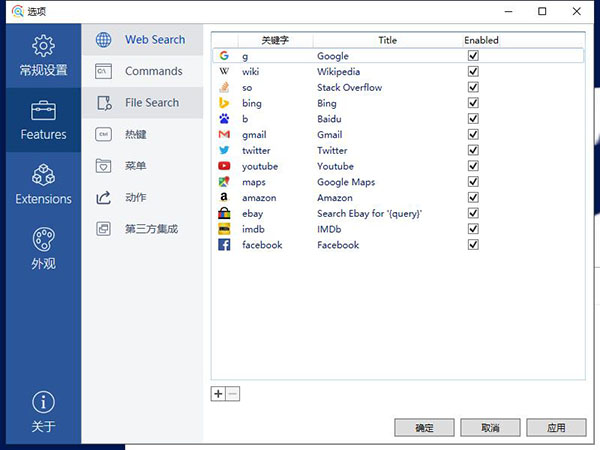Viewport: 600px width, 450px height.
Task: Open the Commands tab
Action: [153, 71]
